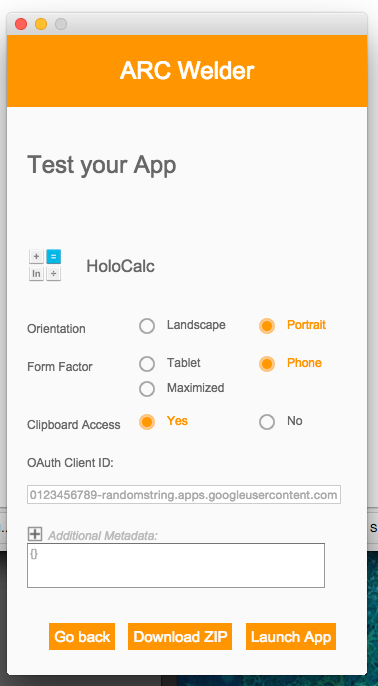Click the HoloCalc app name

(x=120, y=266)
